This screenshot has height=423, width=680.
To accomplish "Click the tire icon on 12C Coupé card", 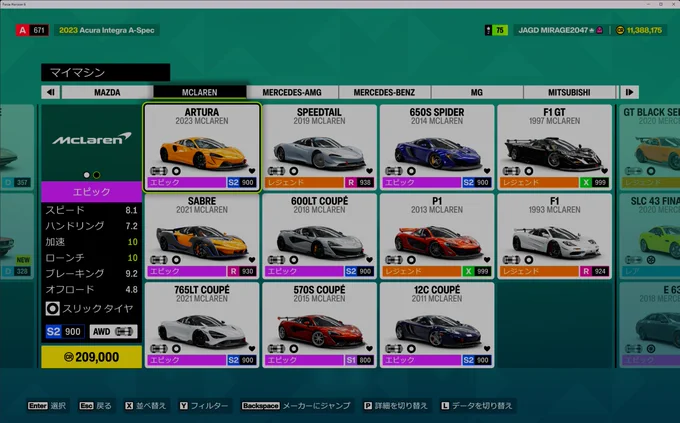I will click(x=411, y=348).
